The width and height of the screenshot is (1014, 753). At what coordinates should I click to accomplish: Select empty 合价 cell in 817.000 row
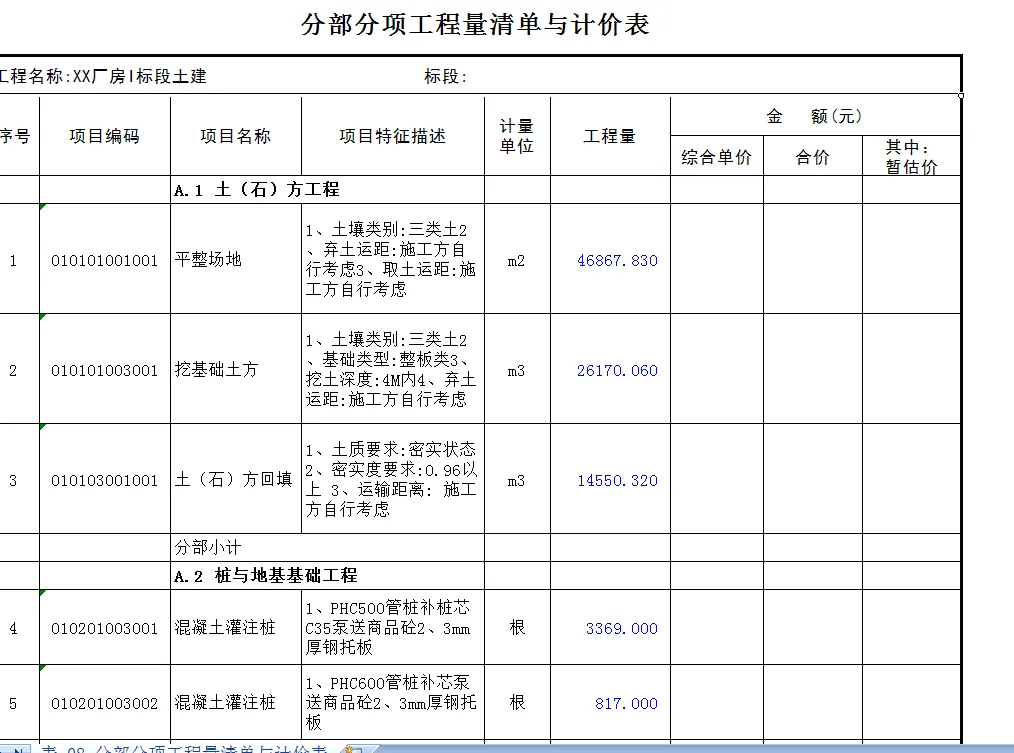click(812, 702)
